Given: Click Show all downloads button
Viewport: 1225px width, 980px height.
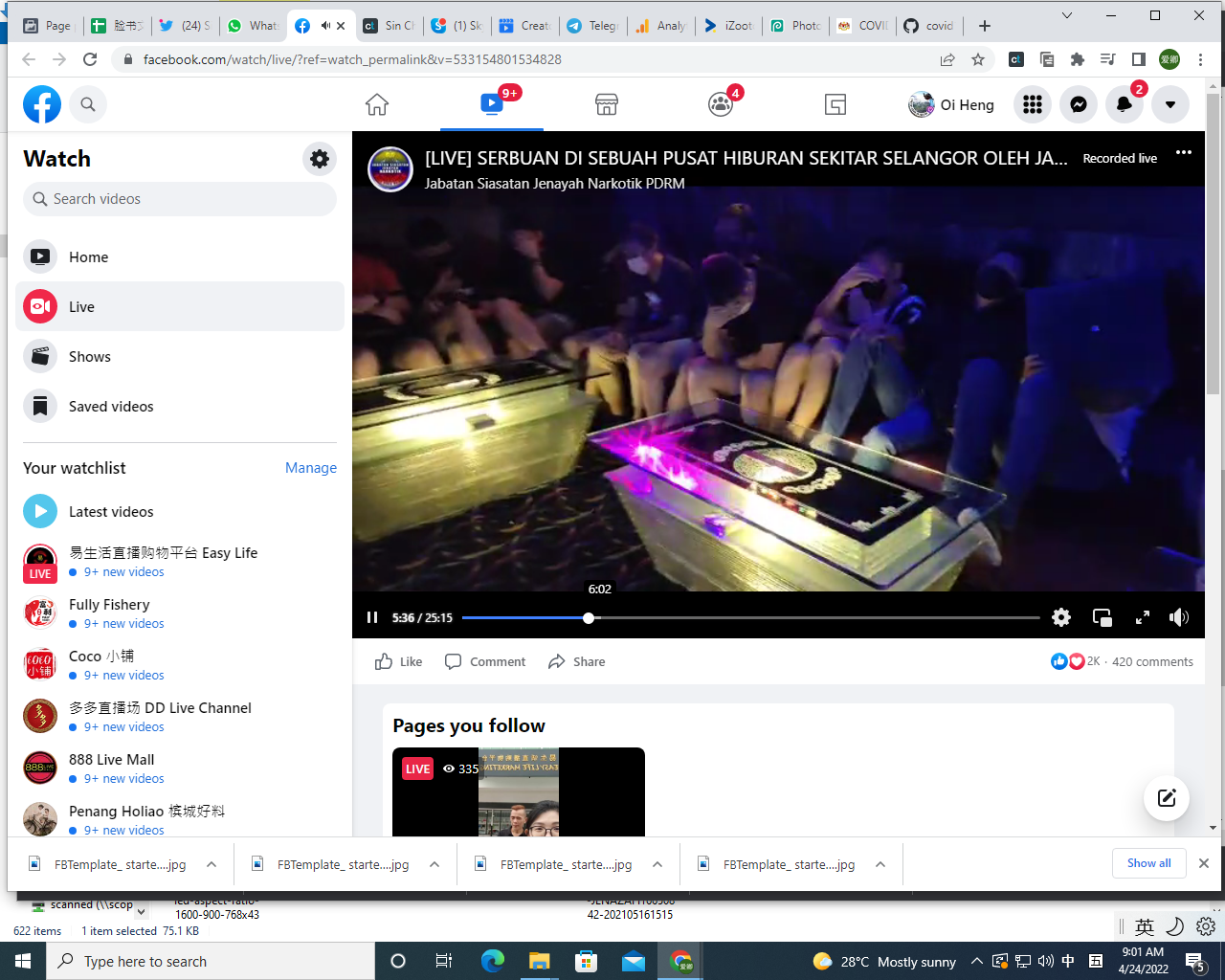Looking at the screenshot, I should click(x=1148, y=863).
